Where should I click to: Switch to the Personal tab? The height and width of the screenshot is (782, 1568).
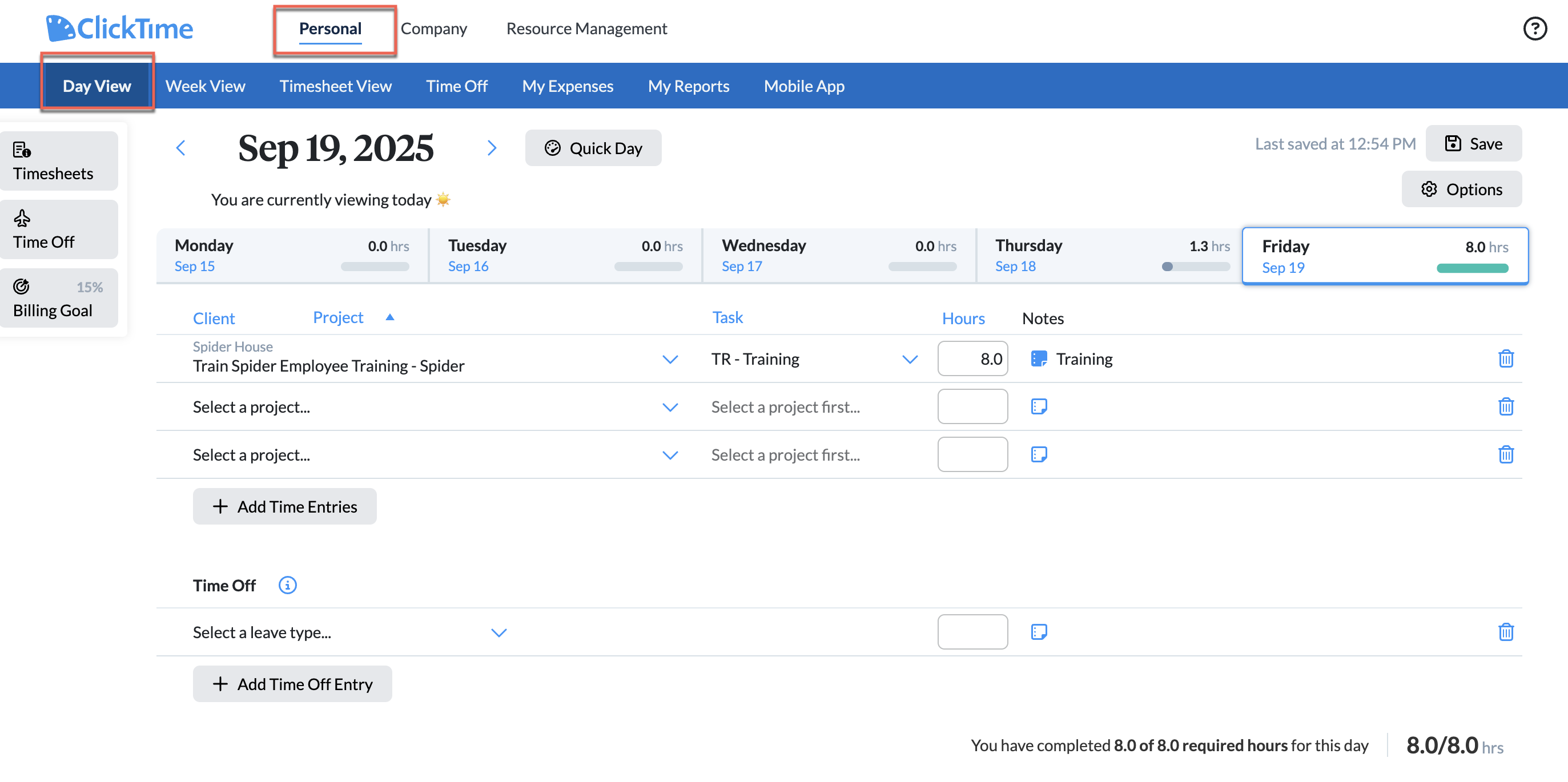point(330,29)
